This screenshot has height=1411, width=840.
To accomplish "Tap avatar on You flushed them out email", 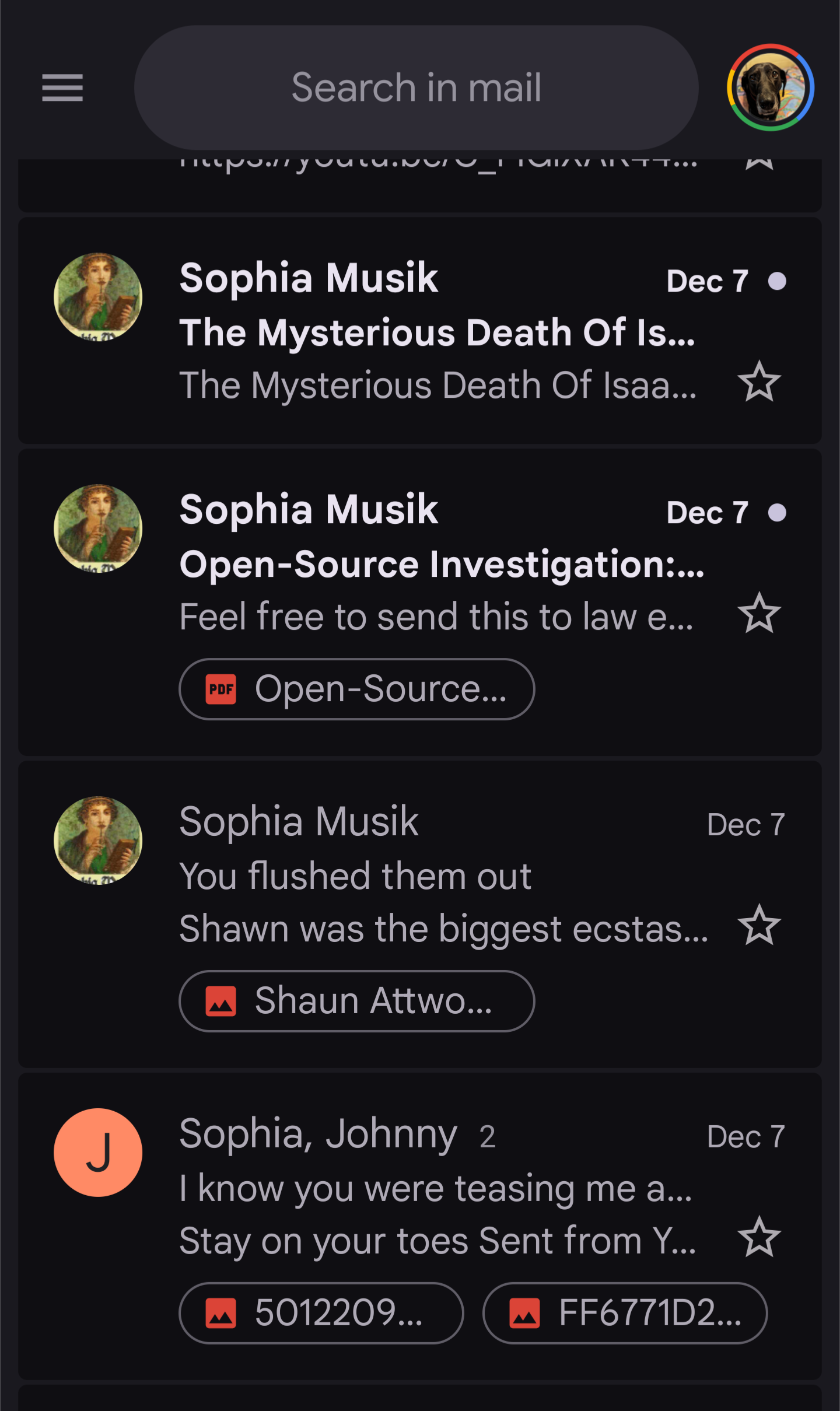I will pos(98,841).
